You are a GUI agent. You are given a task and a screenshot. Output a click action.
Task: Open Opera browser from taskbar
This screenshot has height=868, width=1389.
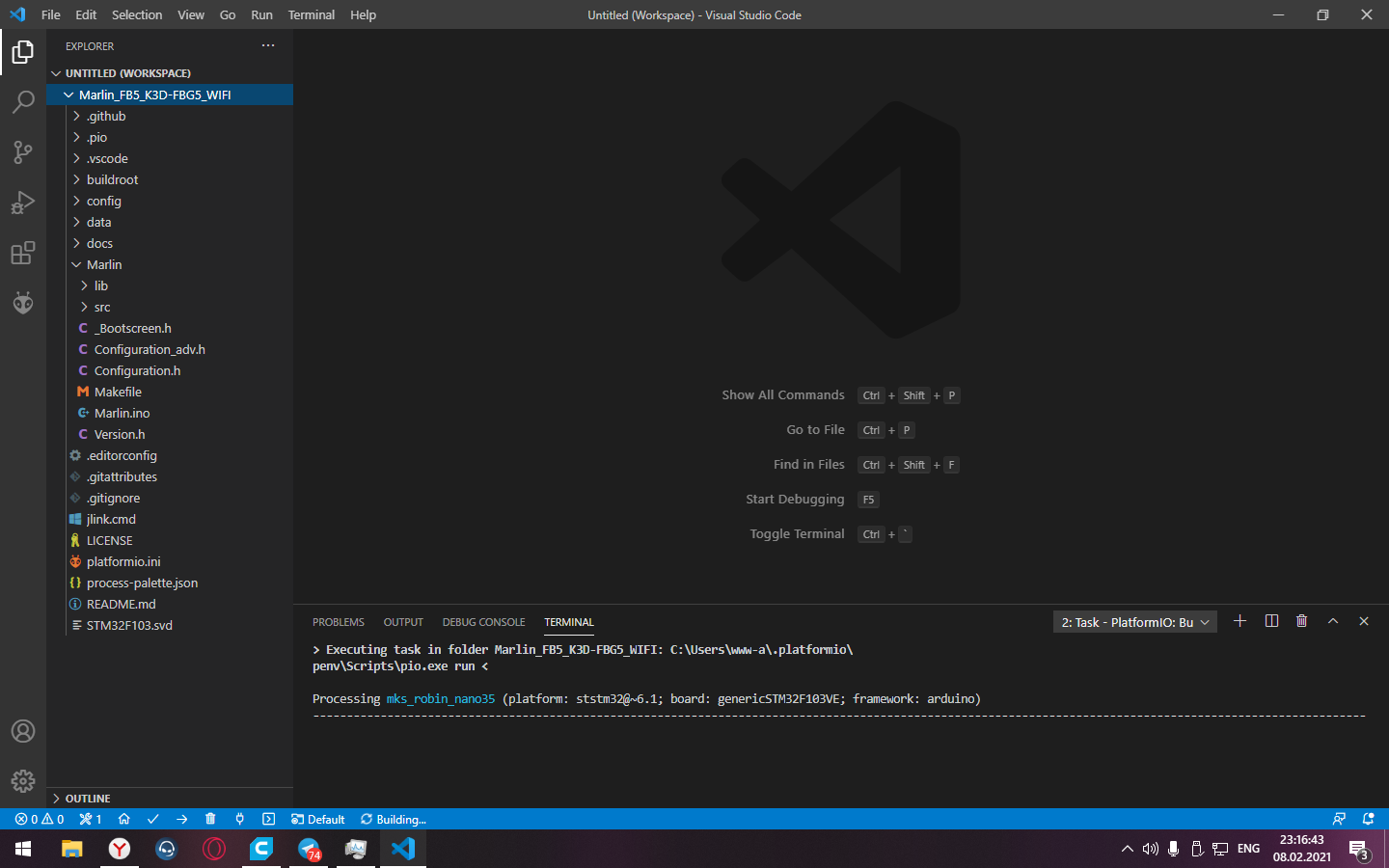click(x=214, y=849)
